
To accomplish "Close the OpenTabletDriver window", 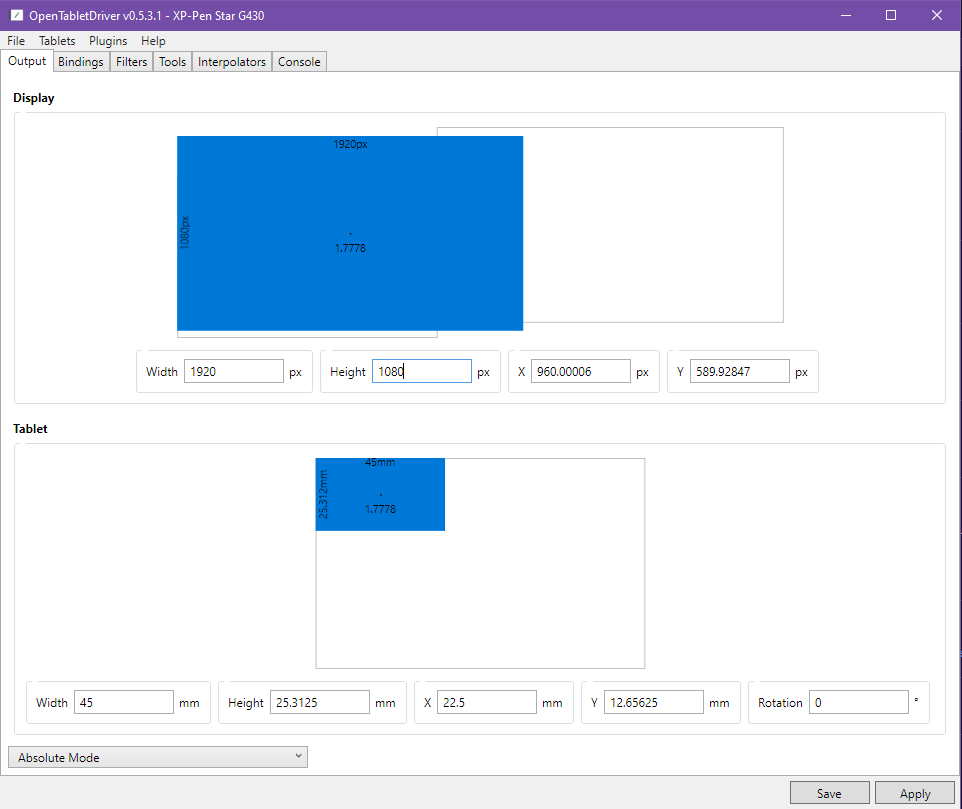I will (937, 15).
